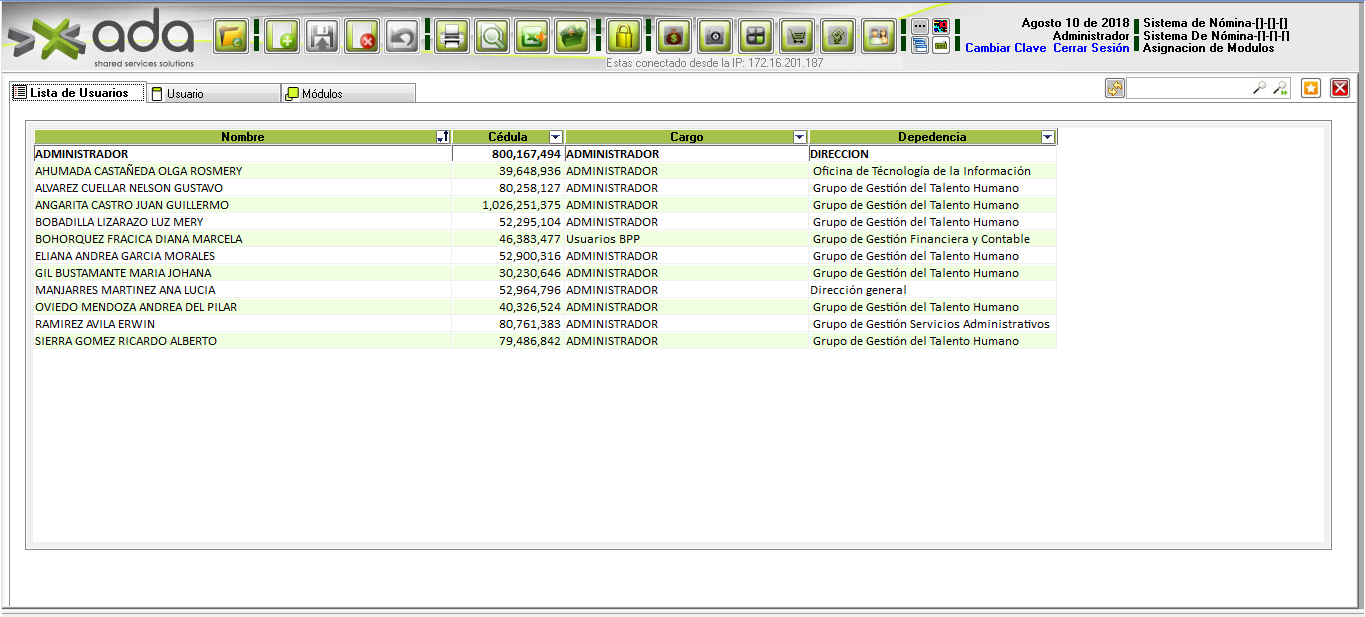The width and height of the screenshot is (1365, 617).
Task: Switch to the Usuario tab
Action: point(212,93)
